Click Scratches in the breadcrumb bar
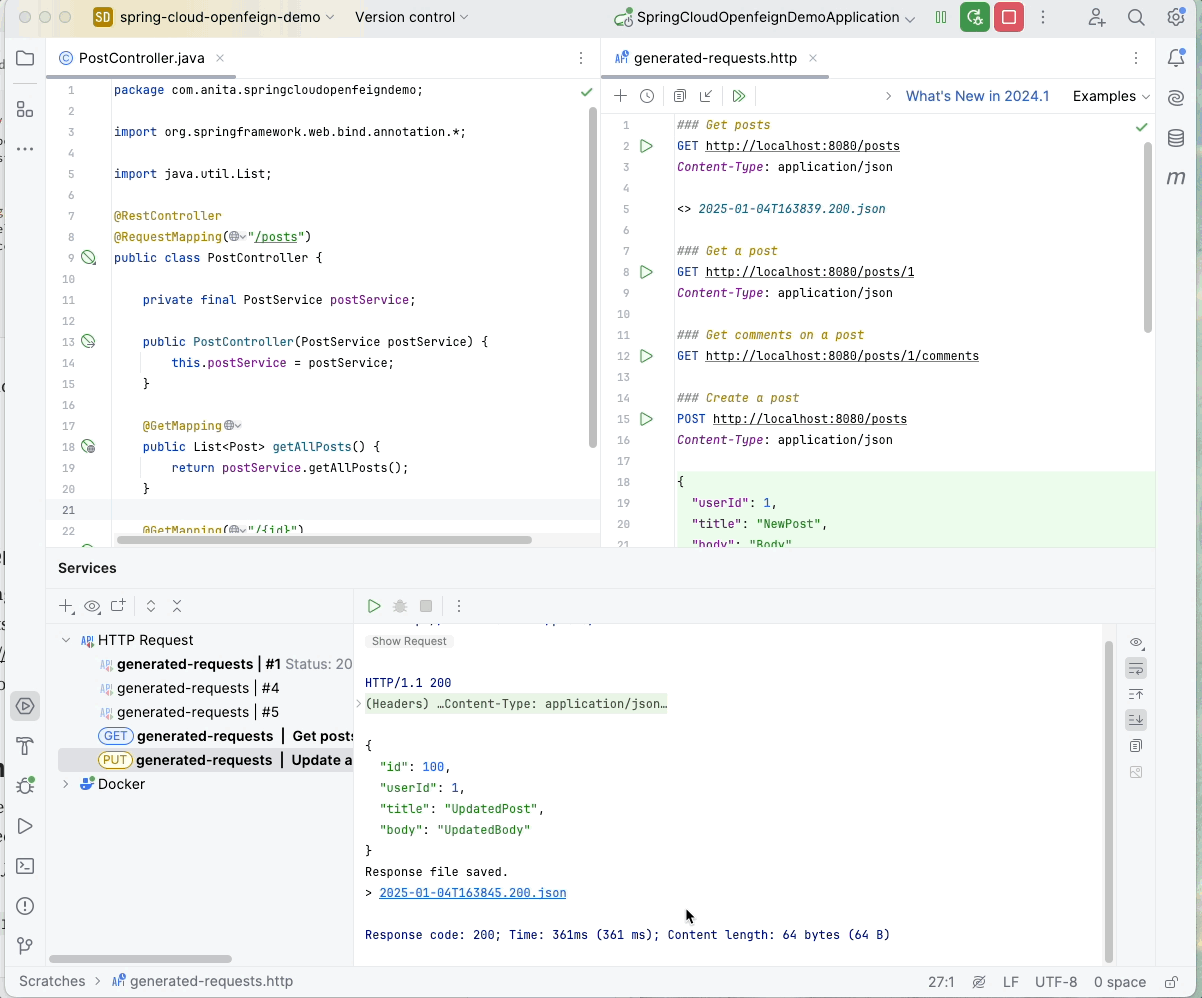 pyautogui.click(x=52, y=981)
